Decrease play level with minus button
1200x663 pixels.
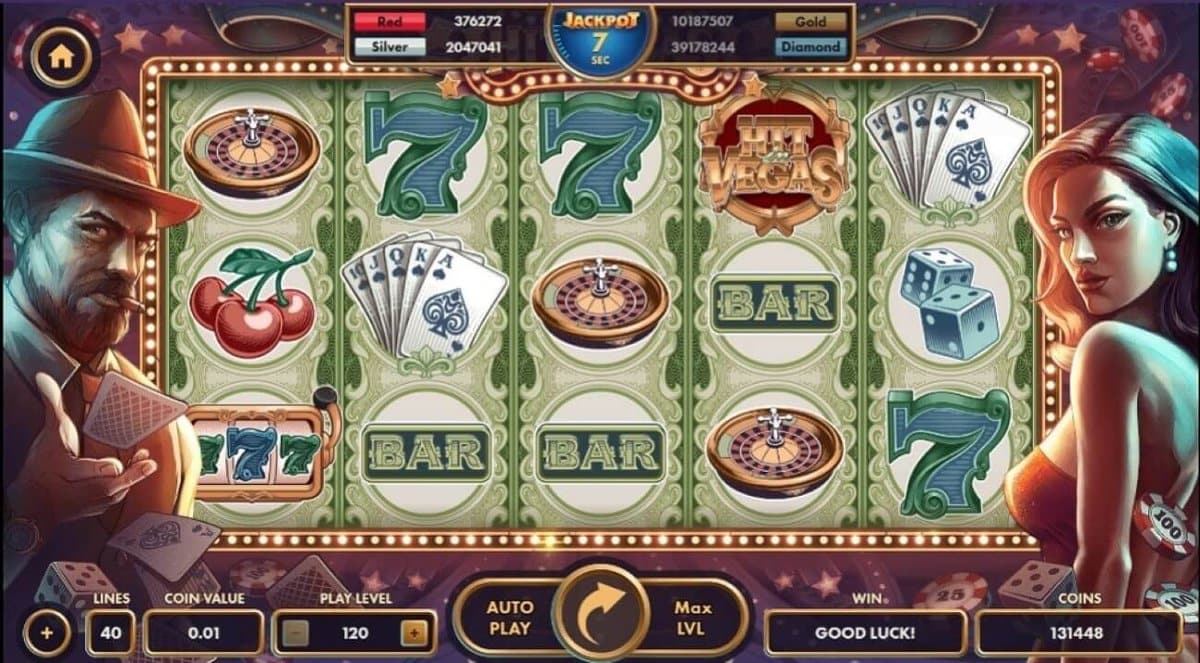click(x=294, y=632)
